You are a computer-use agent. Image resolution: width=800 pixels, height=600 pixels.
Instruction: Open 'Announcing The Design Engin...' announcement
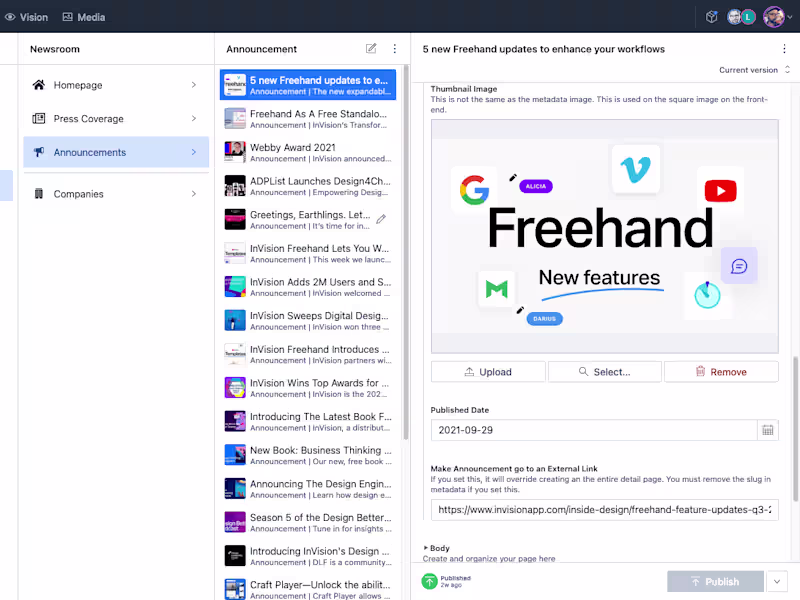tap(308, 489)
